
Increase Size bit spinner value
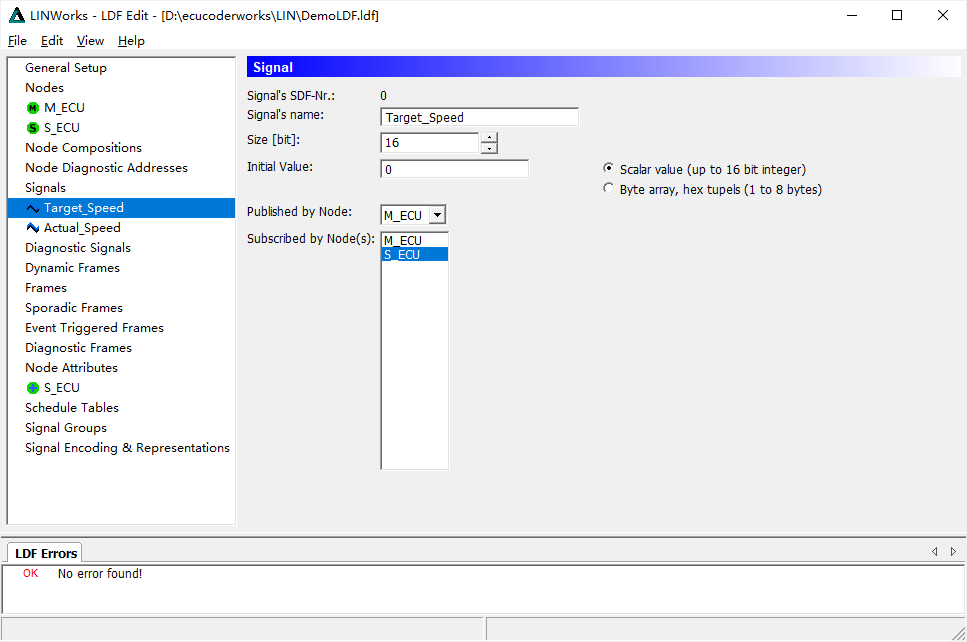[489, 138]
